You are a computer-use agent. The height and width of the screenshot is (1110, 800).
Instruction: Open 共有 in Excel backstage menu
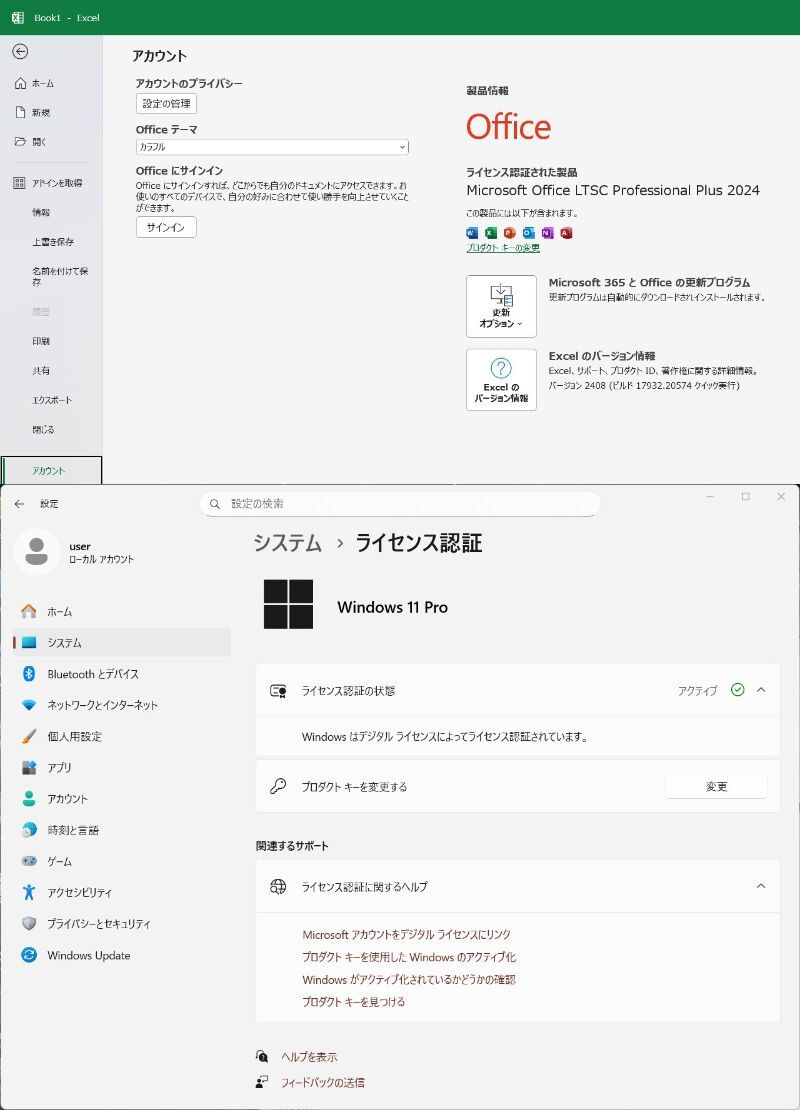[x=40, y=371]
